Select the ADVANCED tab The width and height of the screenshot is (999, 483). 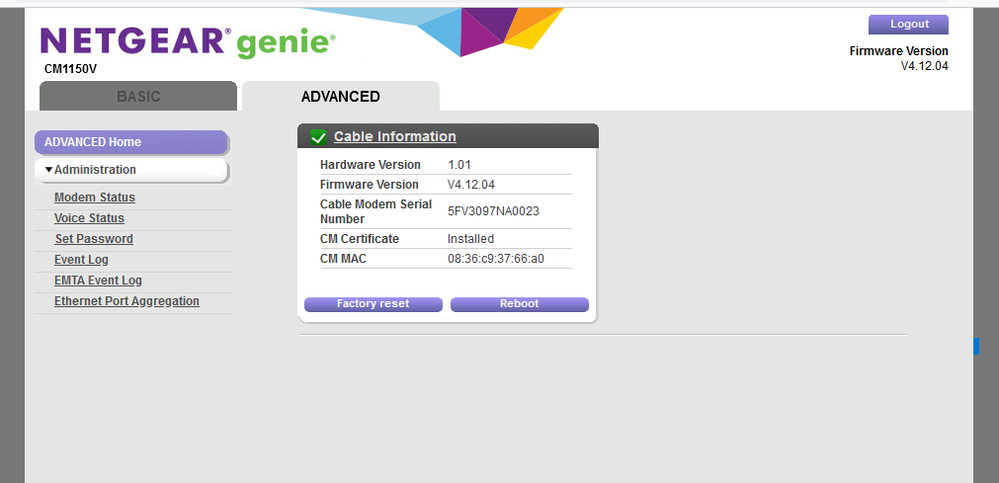pyautogui.click(x=341, y=96)
